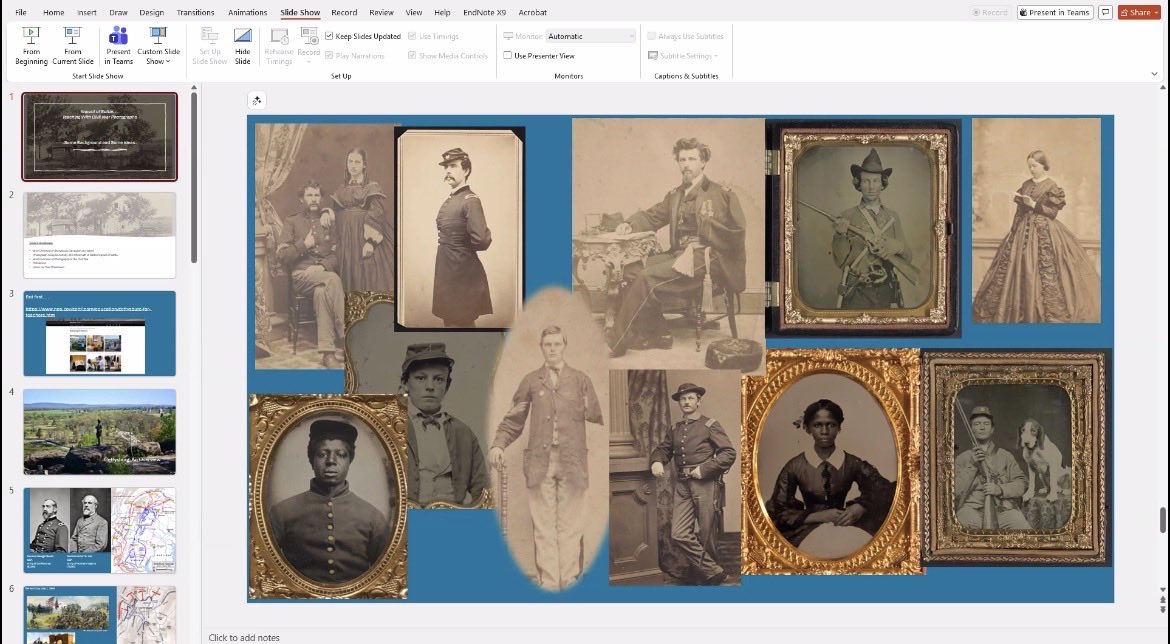Click to add notes field

point(244,637)
